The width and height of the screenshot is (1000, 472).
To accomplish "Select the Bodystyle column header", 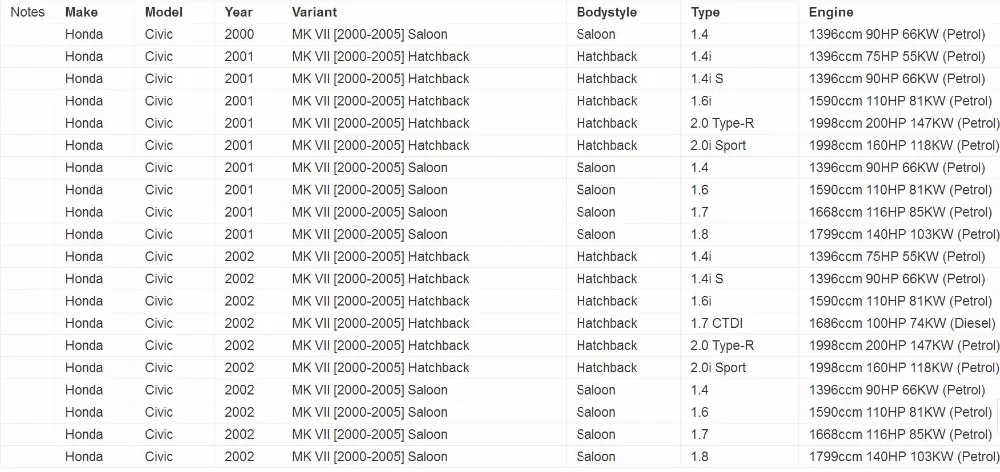I will (607, 12).
